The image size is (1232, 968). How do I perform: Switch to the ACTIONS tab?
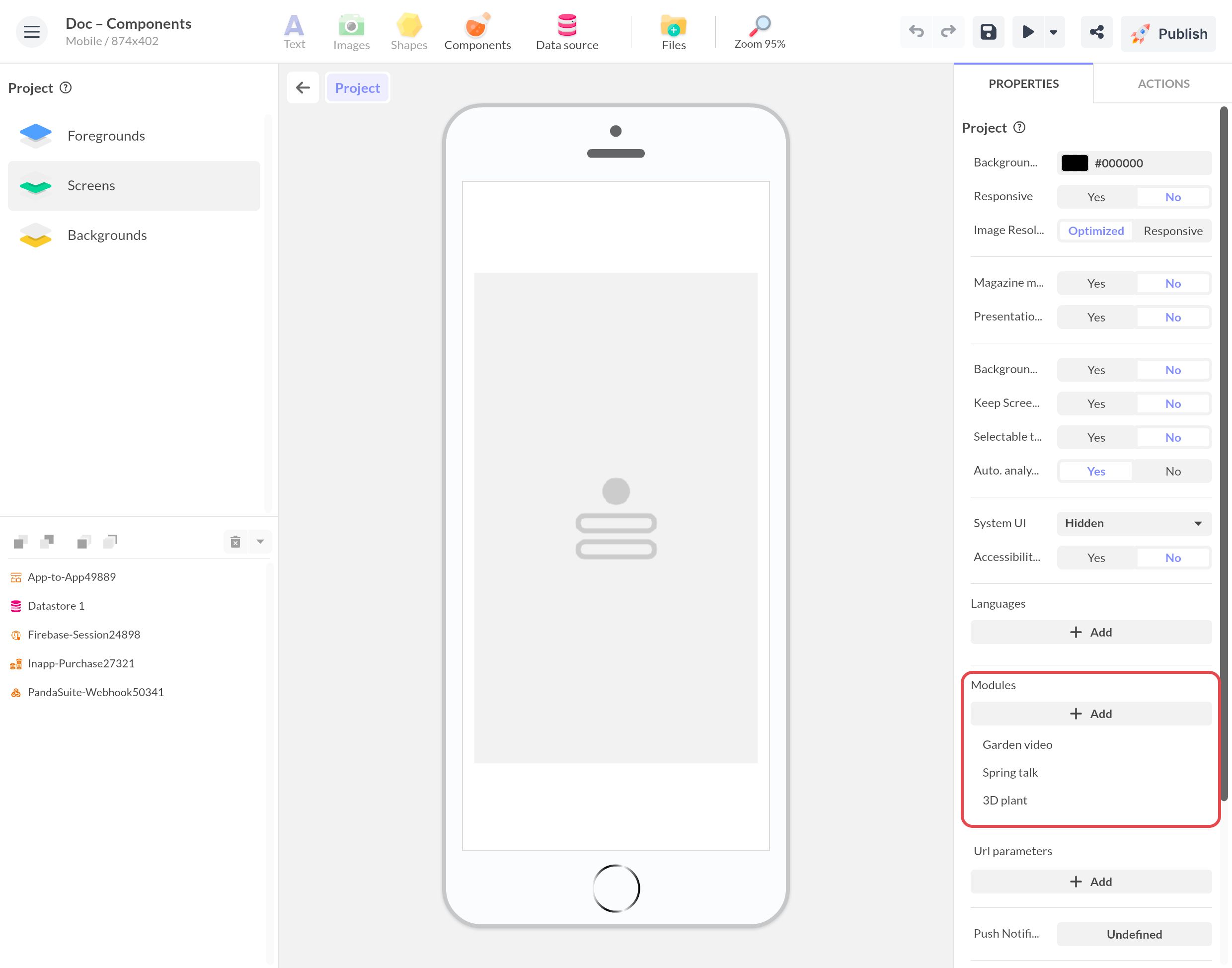click(1163, 84)
